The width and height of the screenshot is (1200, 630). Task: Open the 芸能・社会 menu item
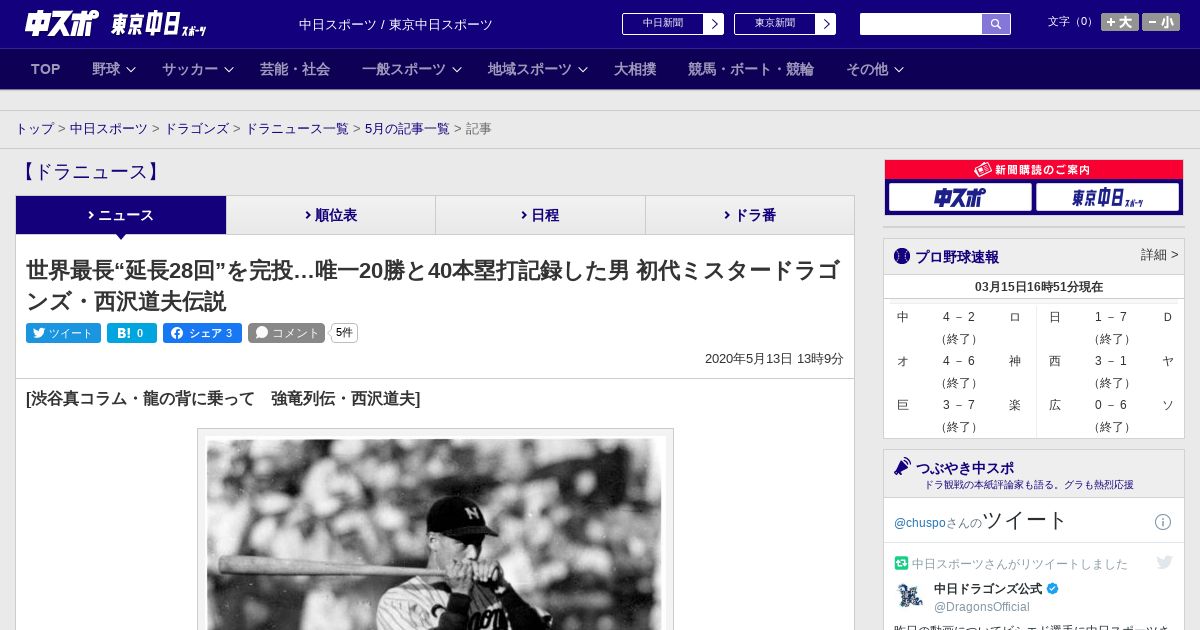coord(295,69)
